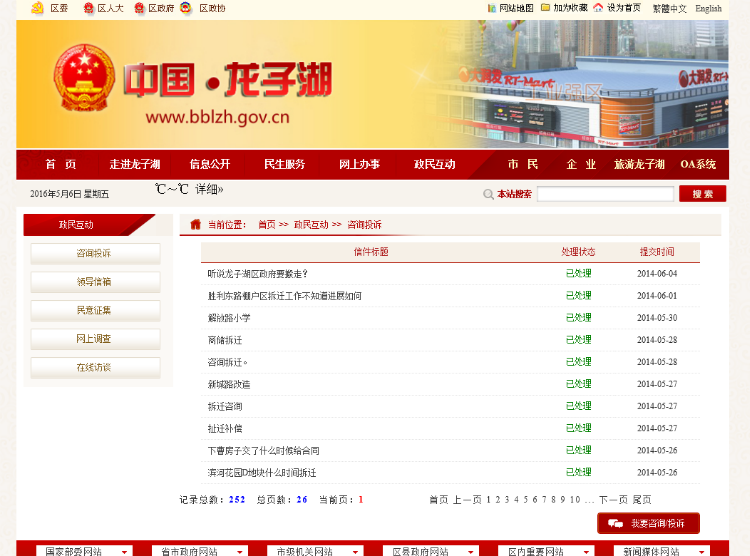Click the date cell 2014-06-04
Image resolution: width=750 pixels, height=556 pixels.
pos(657,274)
